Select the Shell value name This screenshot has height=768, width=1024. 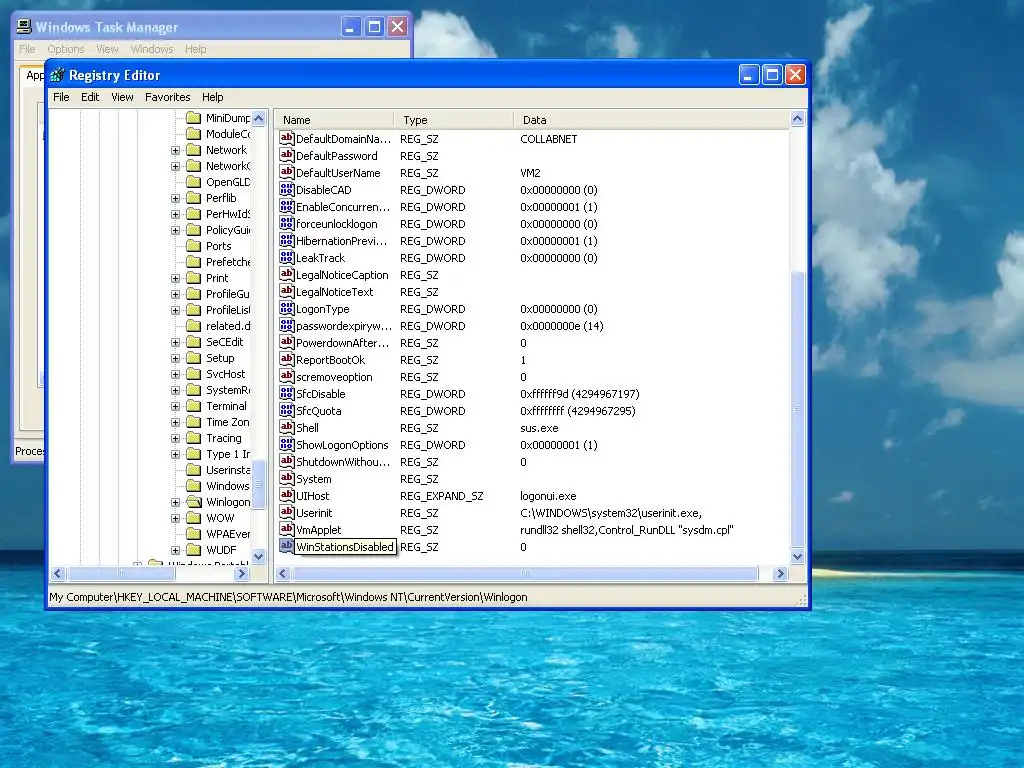pyautogui.click(x=307, y=428)
